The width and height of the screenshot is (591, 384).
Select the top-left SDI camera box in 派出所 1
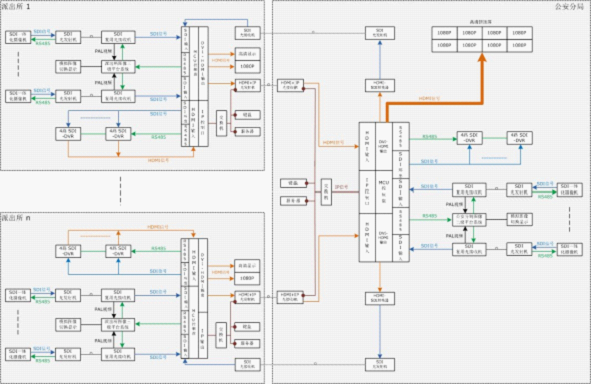18,37
